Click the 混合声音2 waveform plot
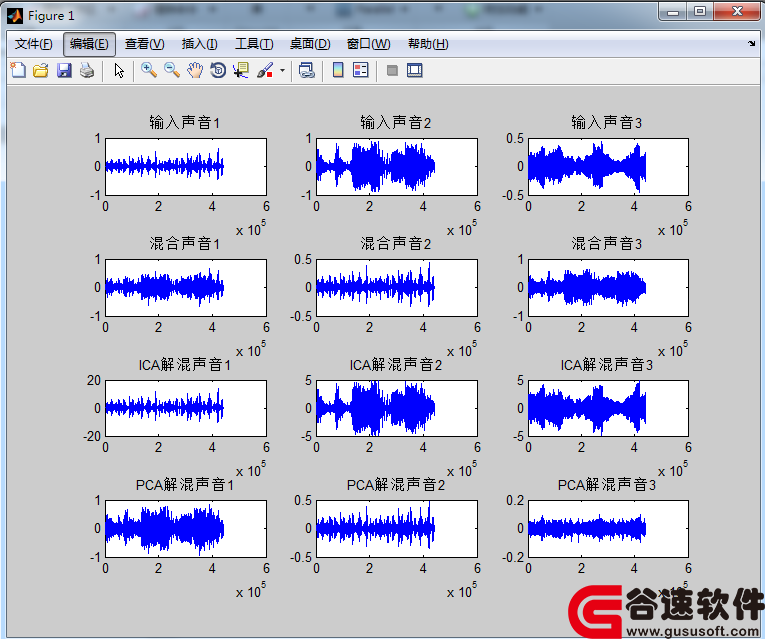This screenshot has width=765, height=639. pos(397,288)
